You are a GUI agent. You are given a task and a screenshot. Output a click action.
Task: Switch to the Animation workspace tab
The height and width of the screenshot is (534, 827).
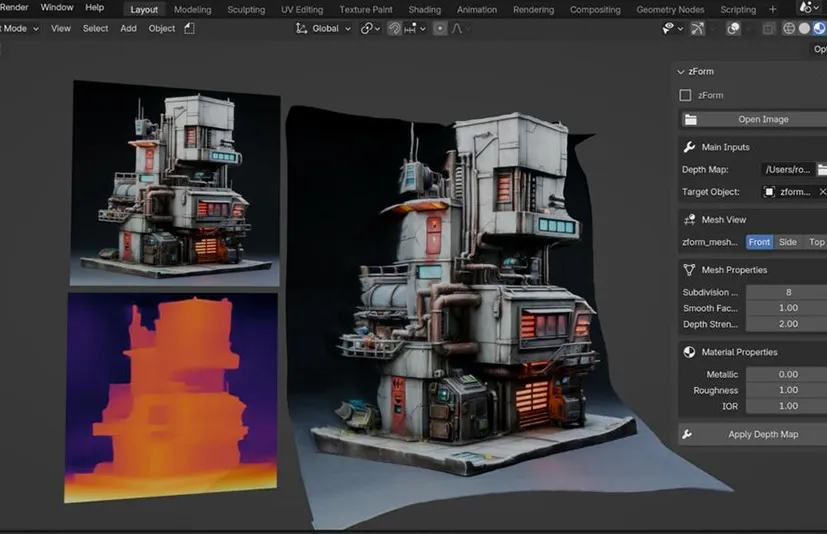tap(477, 9)
